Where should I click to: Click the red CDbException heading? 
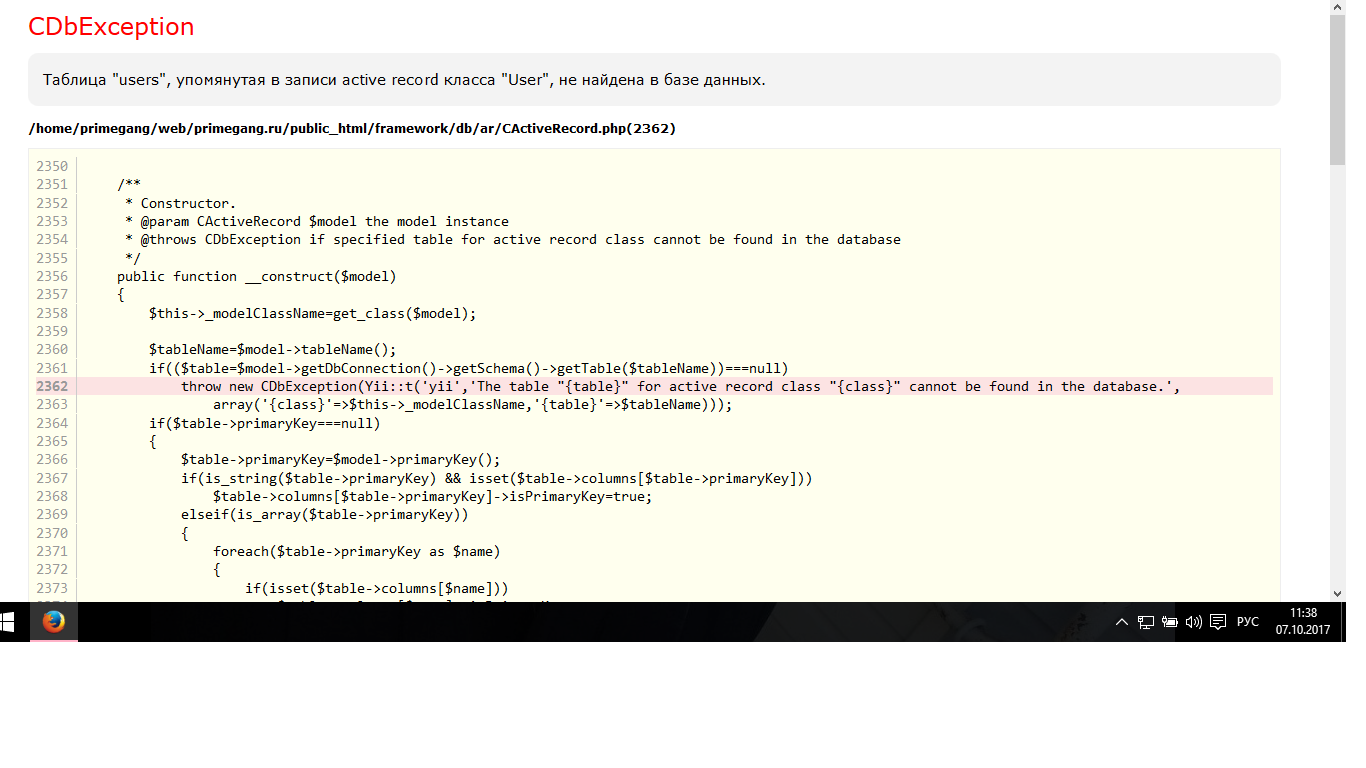[x=111, y=27]
